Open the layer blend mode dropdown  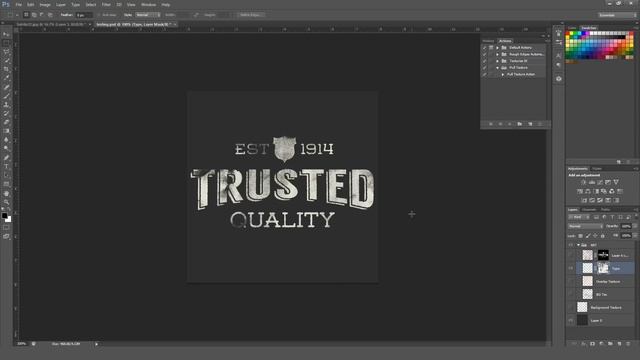click(x=585, y=226)
